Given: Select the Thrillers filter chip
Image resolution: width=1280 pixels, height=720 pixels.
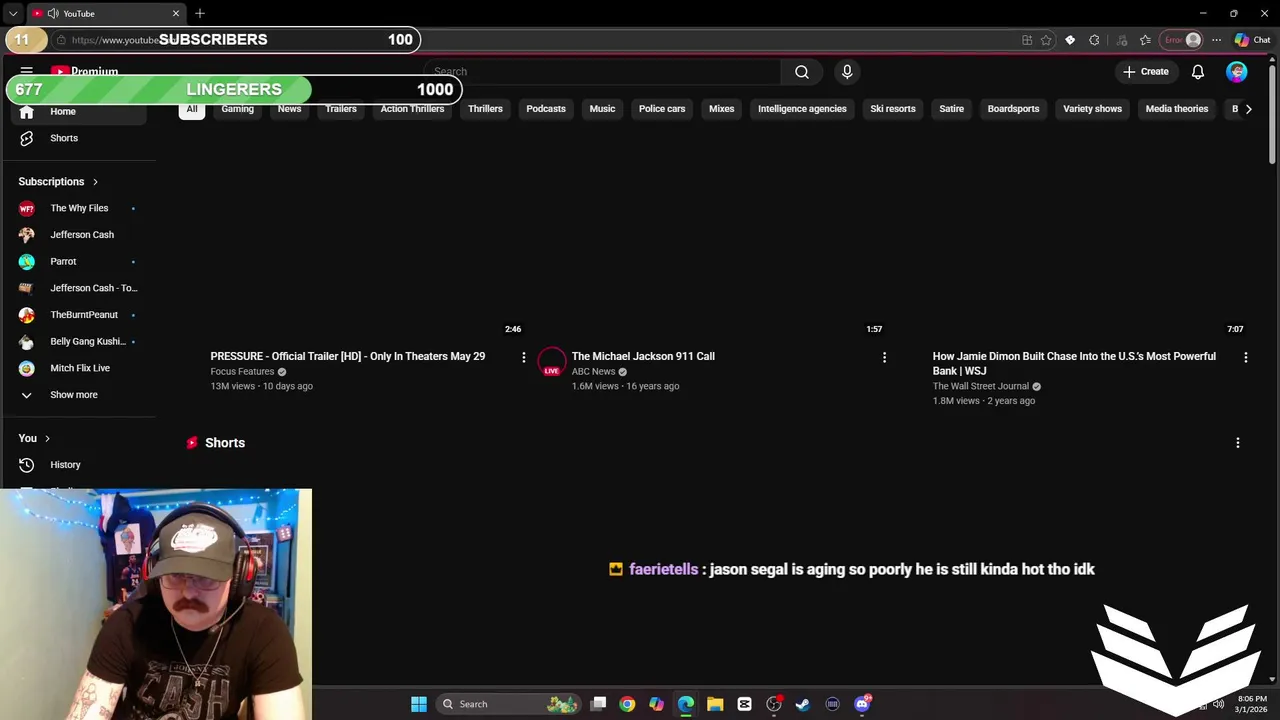Looking at the screenshot, I should click(485, 109).
